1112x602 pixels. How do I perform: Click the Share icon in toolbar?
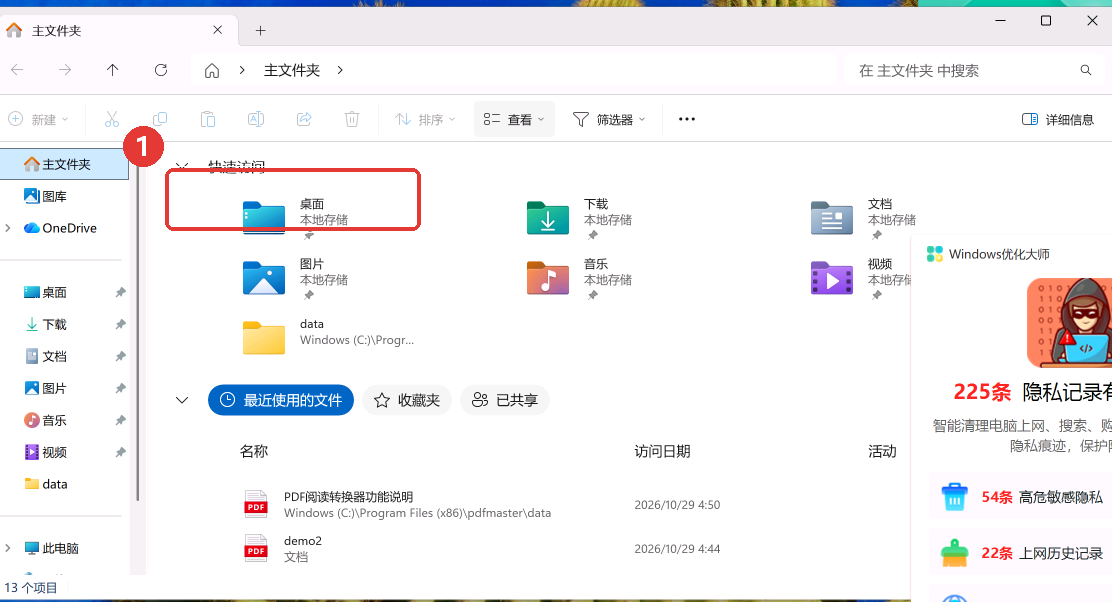tap(304, 119)
